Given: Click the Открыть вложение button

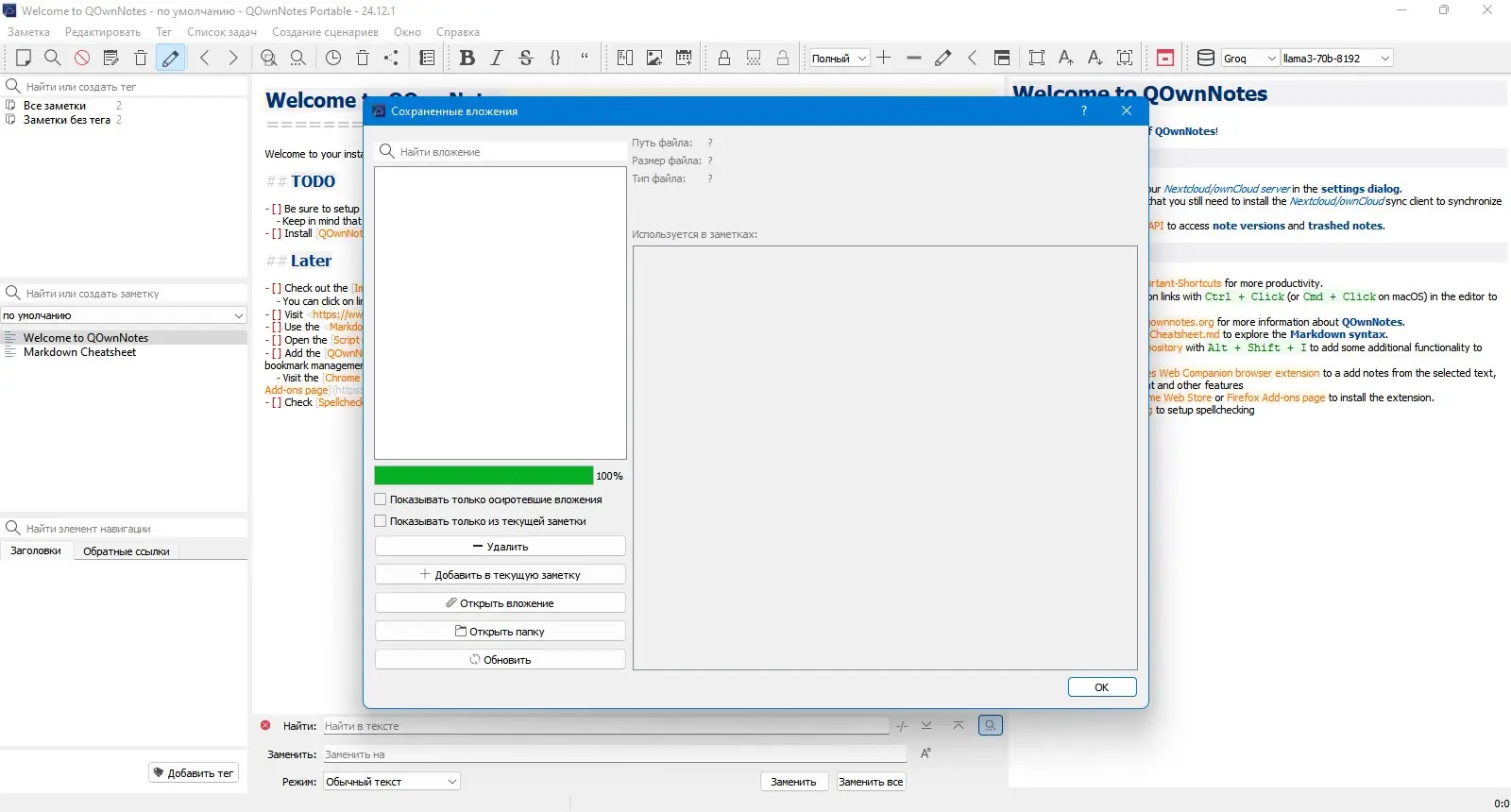Looking at the screenshot, I should coord(501,603).
